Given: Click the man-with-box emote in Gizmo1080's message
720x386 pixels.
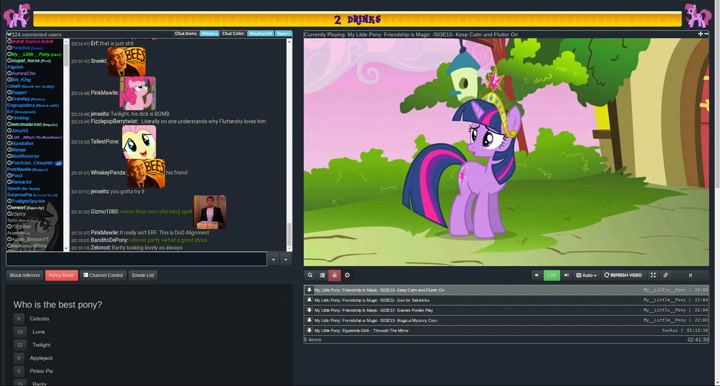Looking at the screenshot, I should click(210, 212).
